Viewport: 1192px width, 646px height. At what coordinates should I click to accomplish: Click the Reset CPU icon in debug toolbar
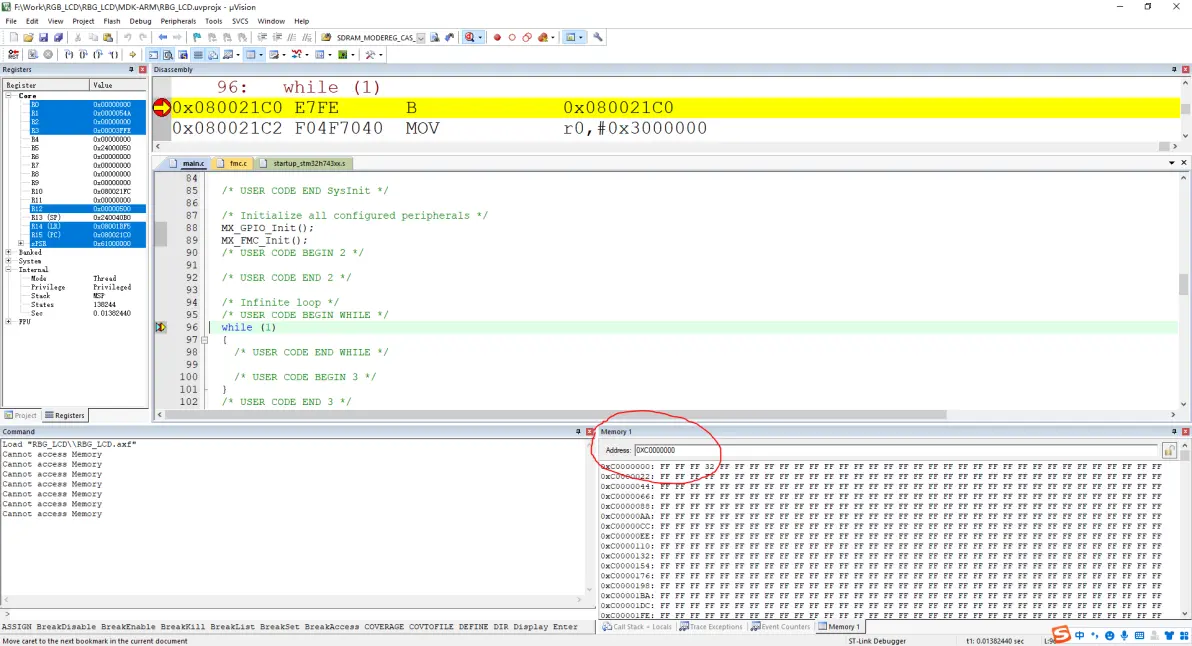point(13,54)
